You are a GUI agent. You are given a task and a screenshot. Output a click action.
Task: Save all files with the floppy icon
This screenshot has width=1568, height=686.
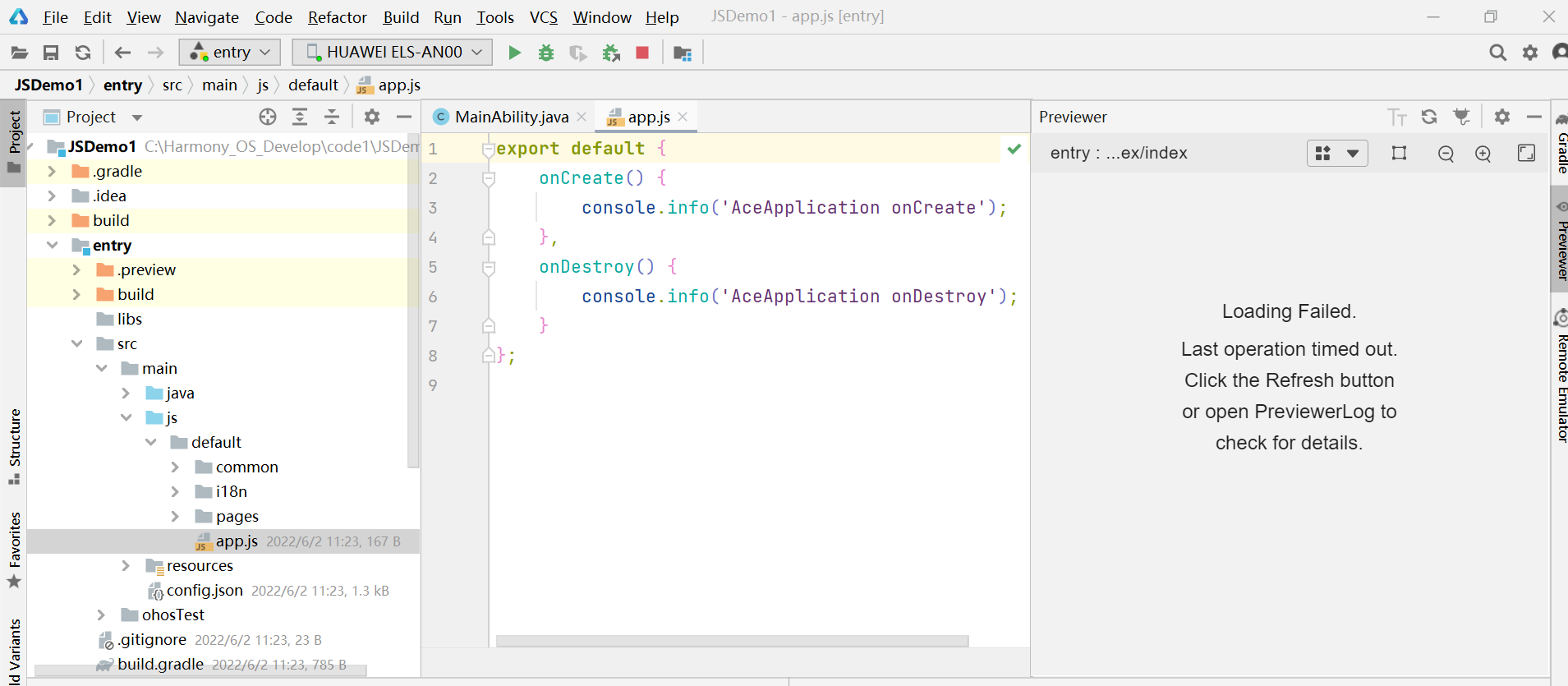(51, 53)
